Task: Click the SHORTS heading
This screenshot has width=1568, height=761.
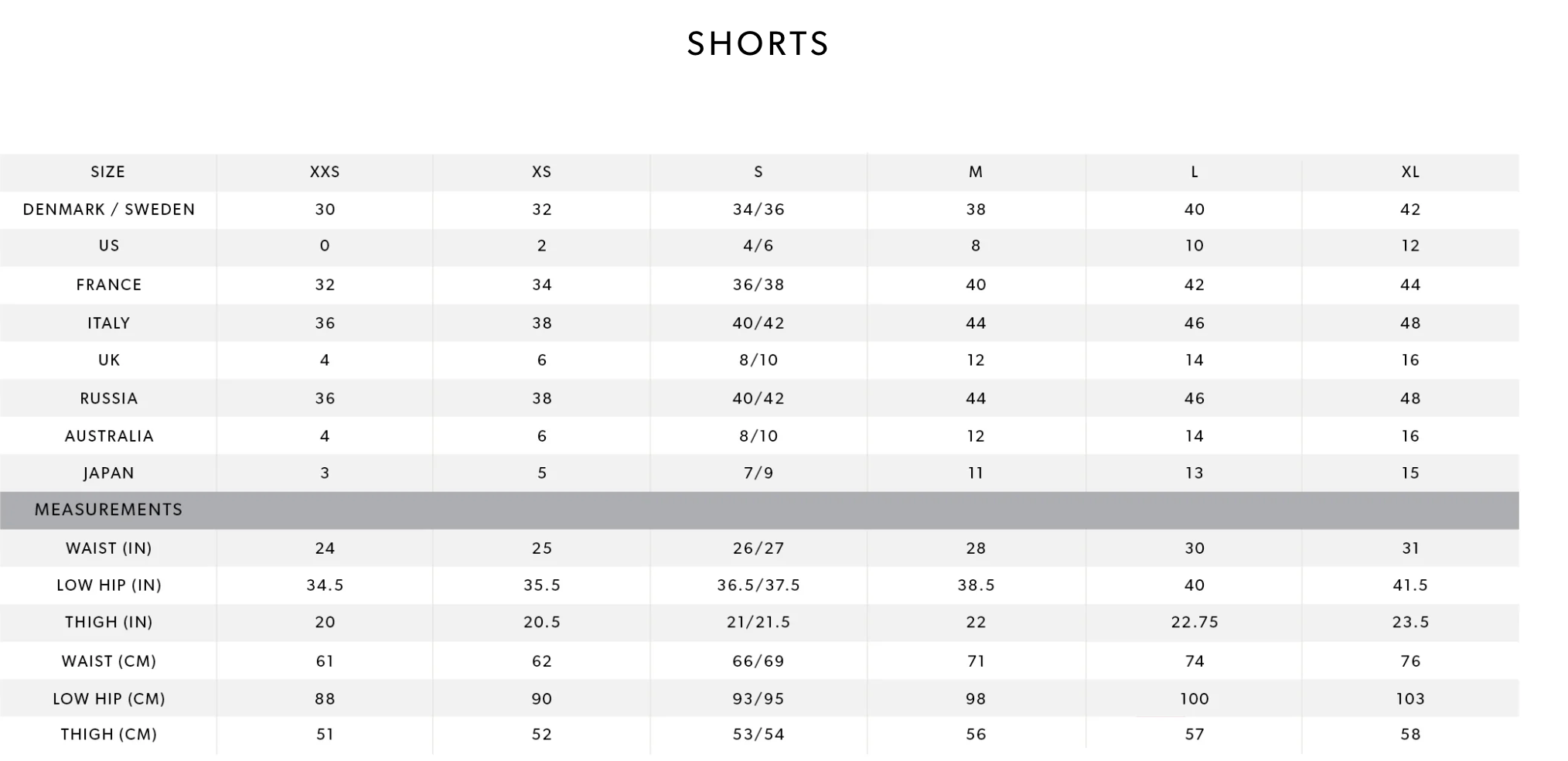Action: pyautogui.click(x=758, y=43)
